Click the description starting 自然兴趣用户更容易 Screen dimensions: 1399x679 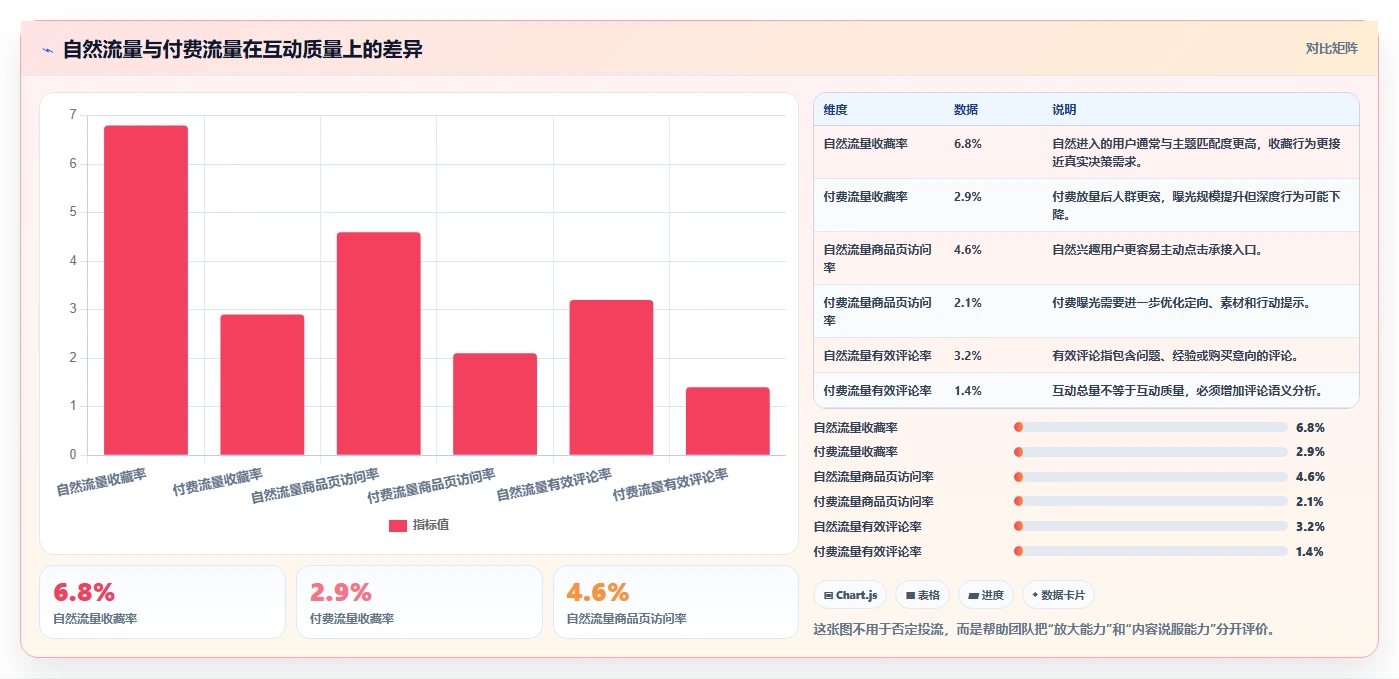[1157, 249]
